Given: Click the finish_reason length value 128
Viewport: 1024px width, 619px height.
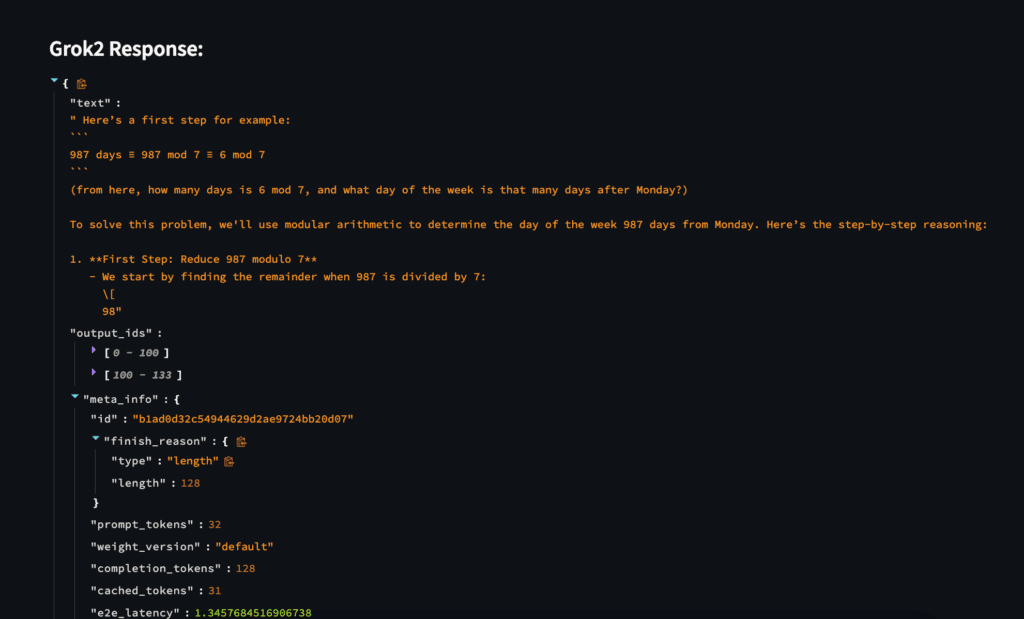Looking at the screenshot, I should click(190, 483).
